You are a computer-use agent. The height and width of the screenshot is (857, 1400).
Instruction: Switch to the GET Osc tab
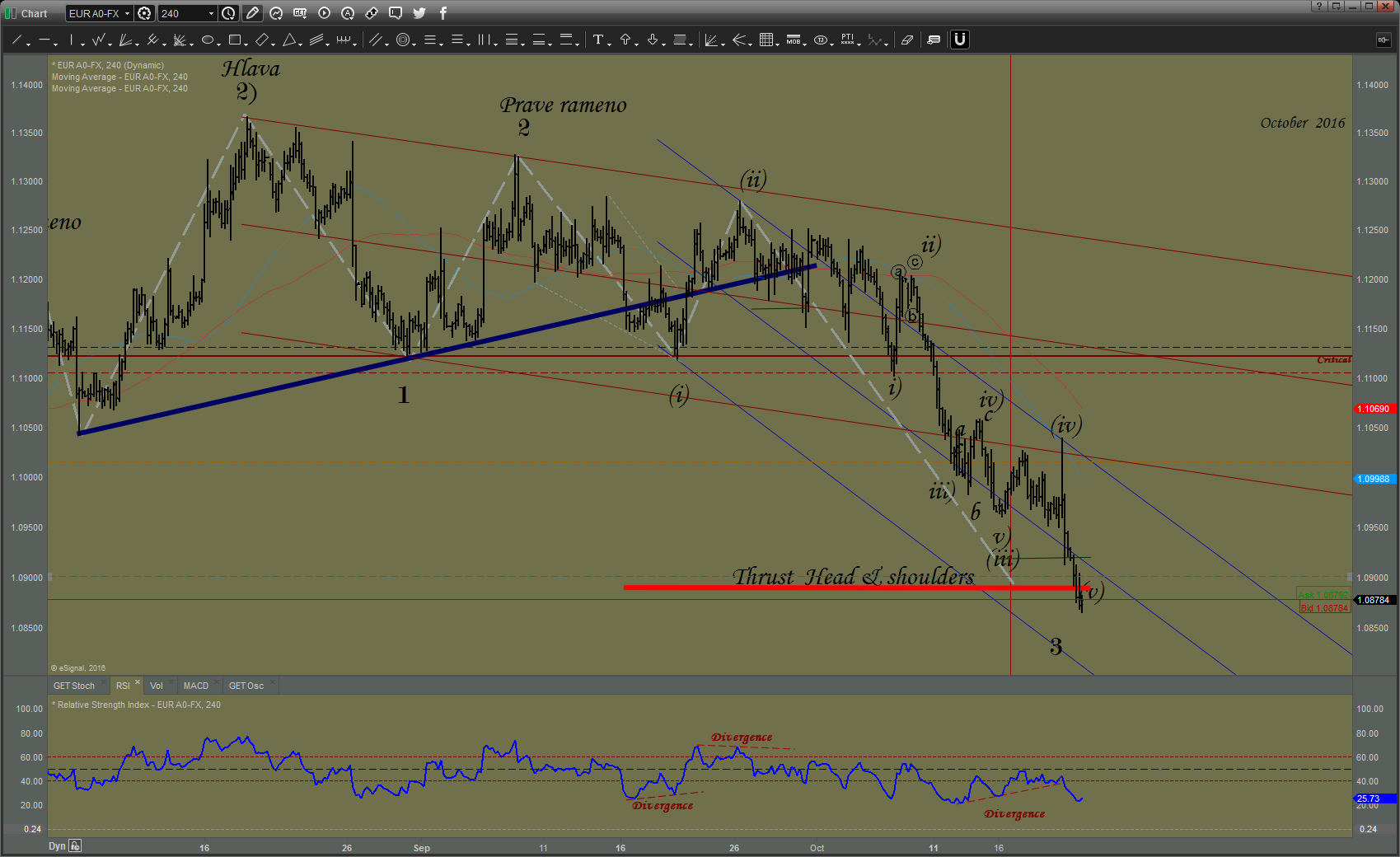pos(246,686)
